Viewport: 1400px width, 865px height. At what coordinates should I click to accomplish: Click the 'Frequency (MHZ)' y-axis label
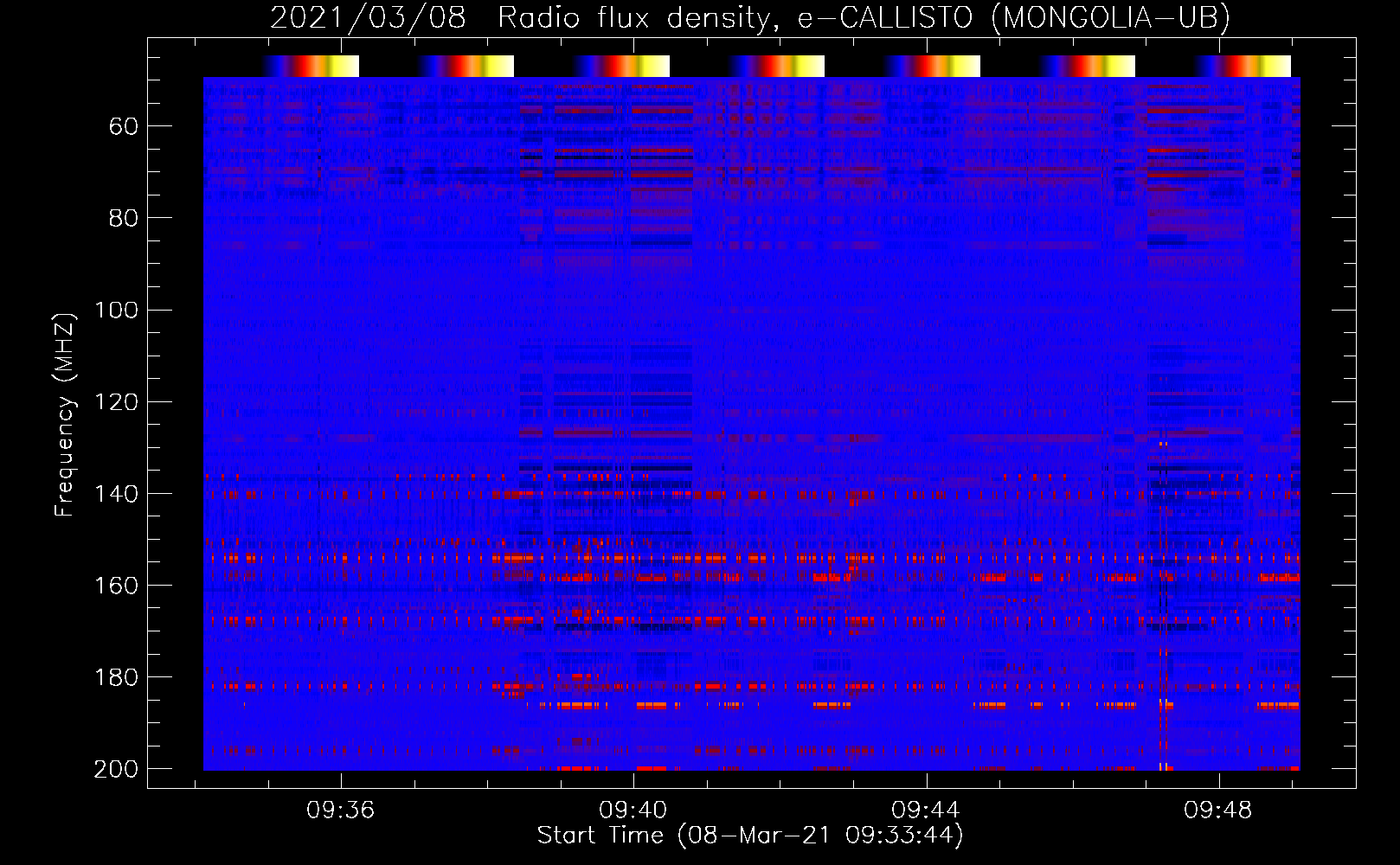pos(66,414)
